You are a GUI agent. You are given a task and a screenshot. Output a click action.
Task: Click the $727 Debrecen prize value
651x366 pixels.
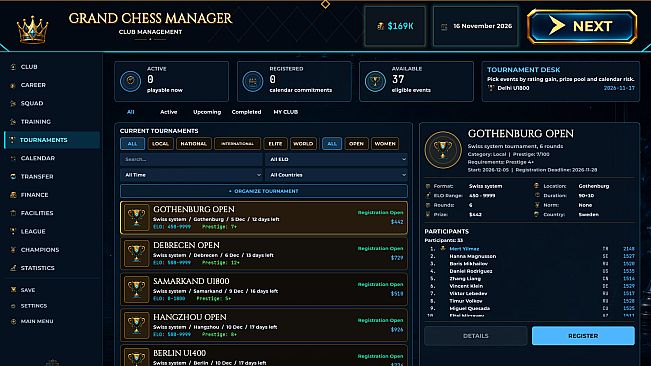[397, 258]
